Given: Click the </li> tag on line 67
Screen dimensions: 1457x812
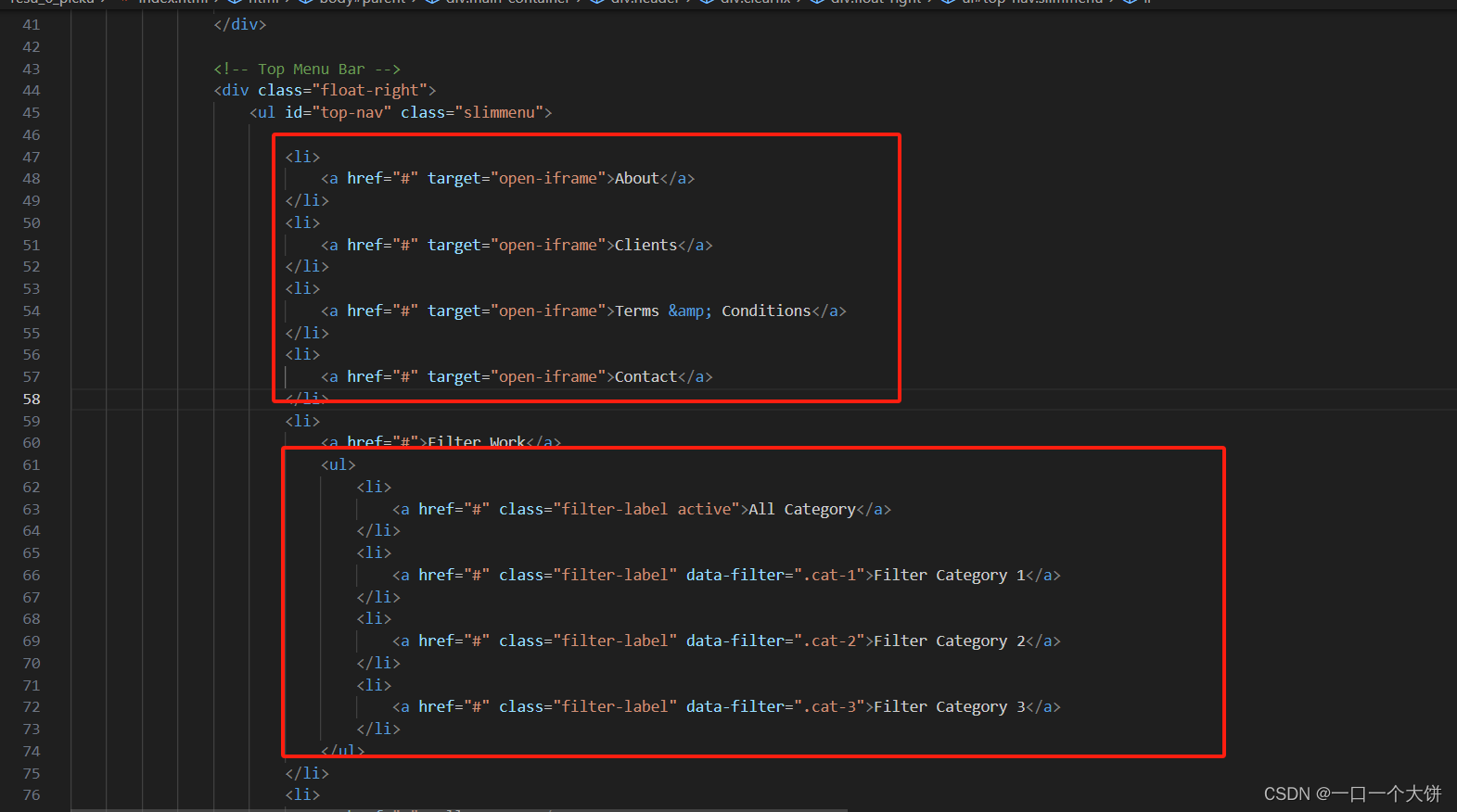Looking at the screenshot, I should tap(378, 597).
